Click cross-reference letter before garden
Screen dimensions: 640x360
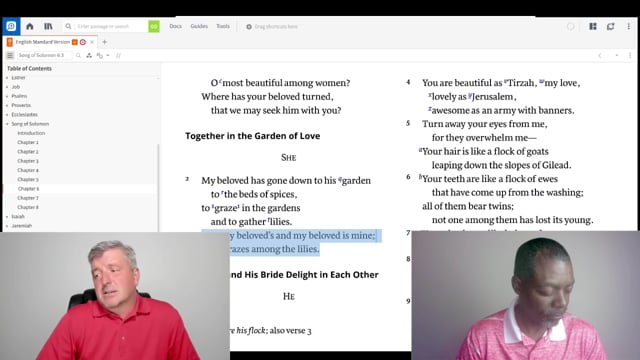pyautogui.click(x=340, y=179)
